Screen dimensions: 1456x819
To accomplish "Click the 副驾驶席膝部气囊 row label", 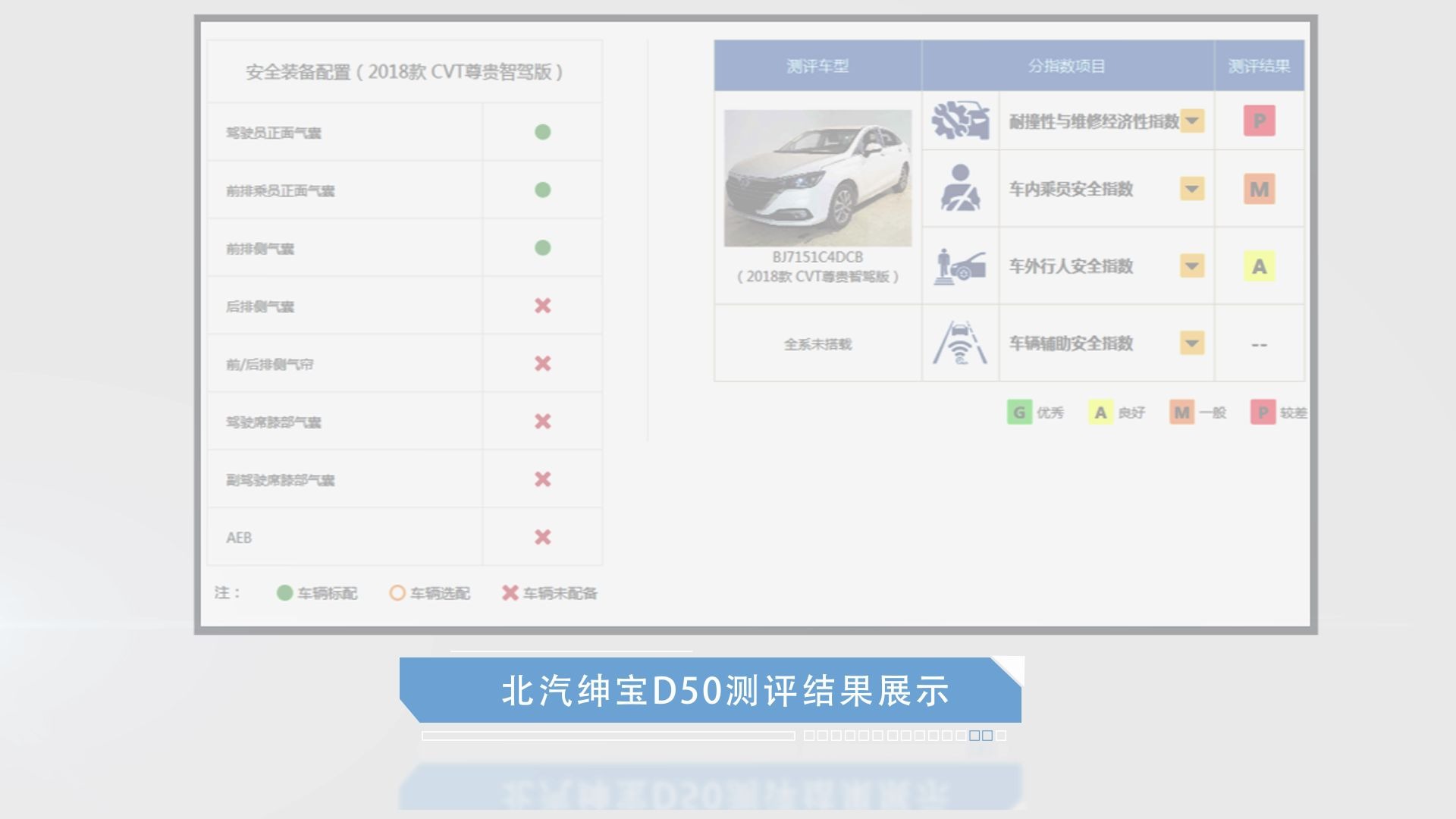I will click(280, 480).
